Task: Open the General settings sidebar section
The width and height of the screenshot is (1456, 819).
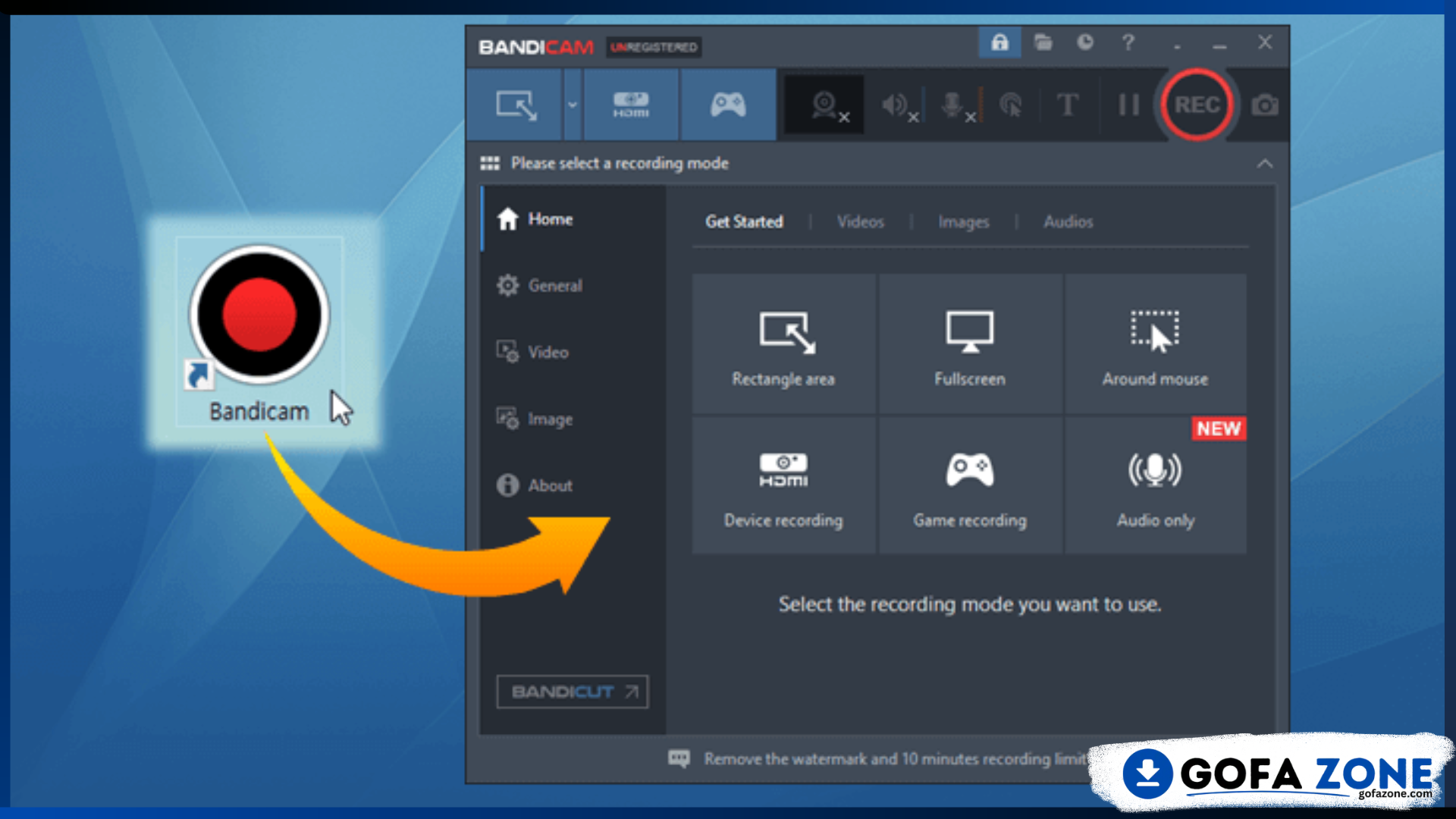Action: pyautogui.click(x=573, y=286)
